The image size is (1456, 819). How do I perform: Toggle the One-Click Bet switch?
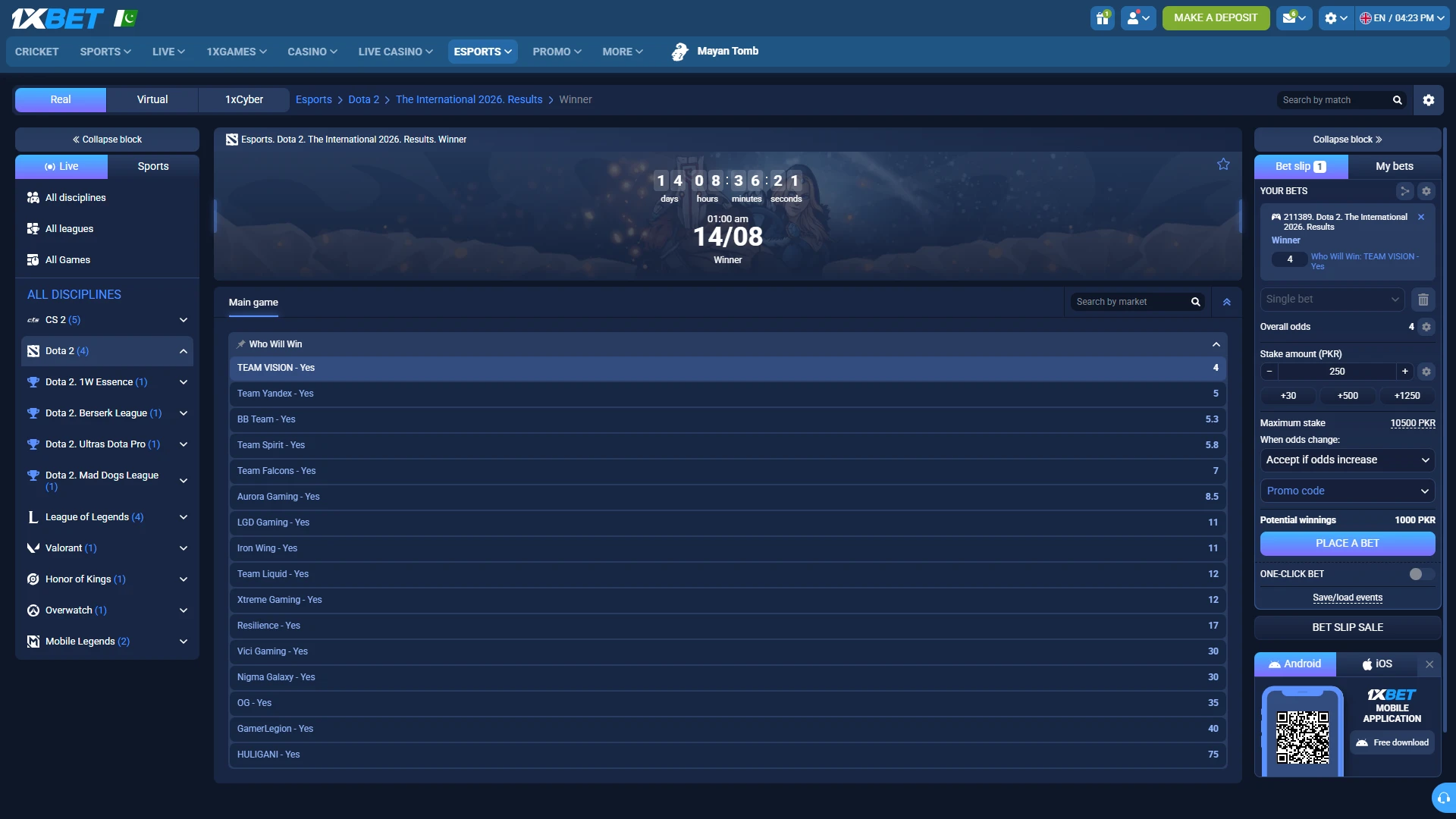tap(1421, 574)
